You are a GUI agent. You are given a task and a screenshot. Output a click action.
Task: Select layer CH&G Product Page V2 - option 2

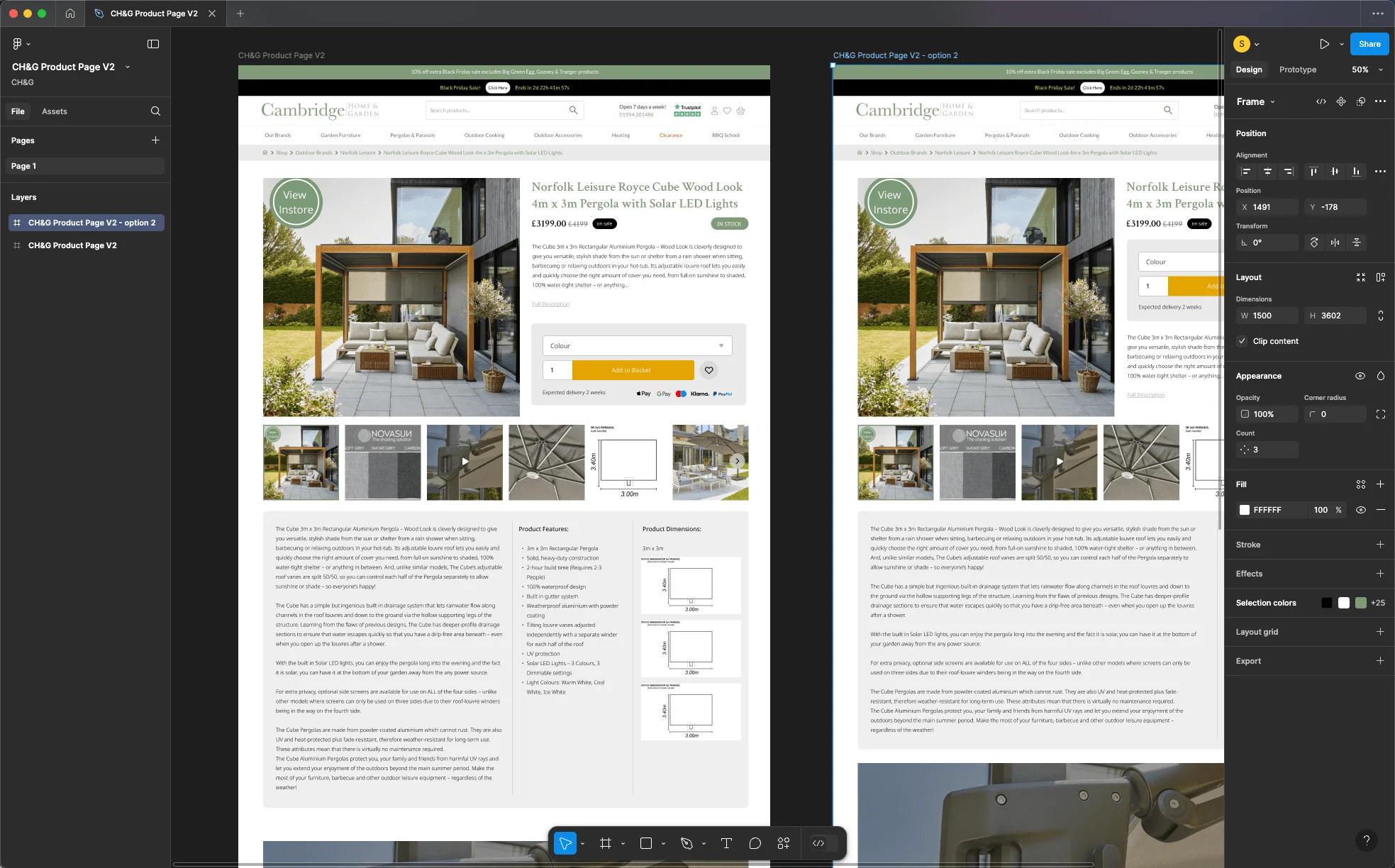pos(87,223)
